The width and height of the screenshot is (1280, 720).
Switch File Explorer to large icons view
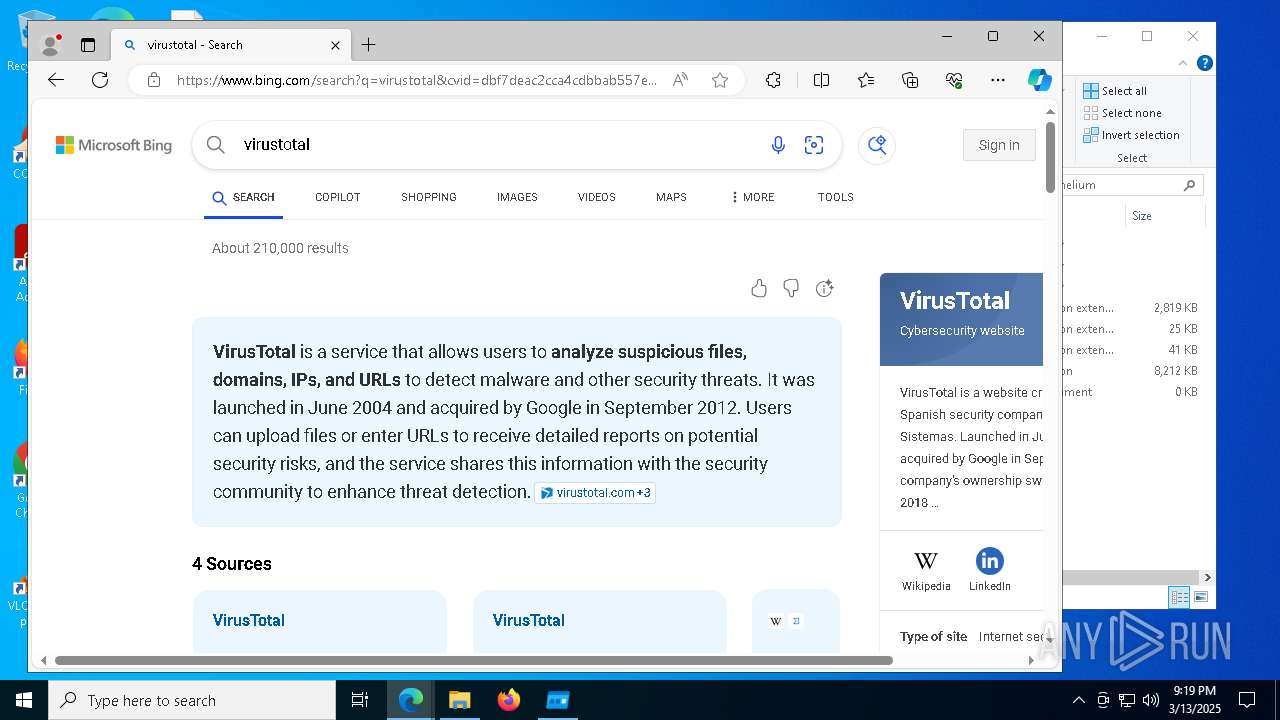click(1201, 597)
